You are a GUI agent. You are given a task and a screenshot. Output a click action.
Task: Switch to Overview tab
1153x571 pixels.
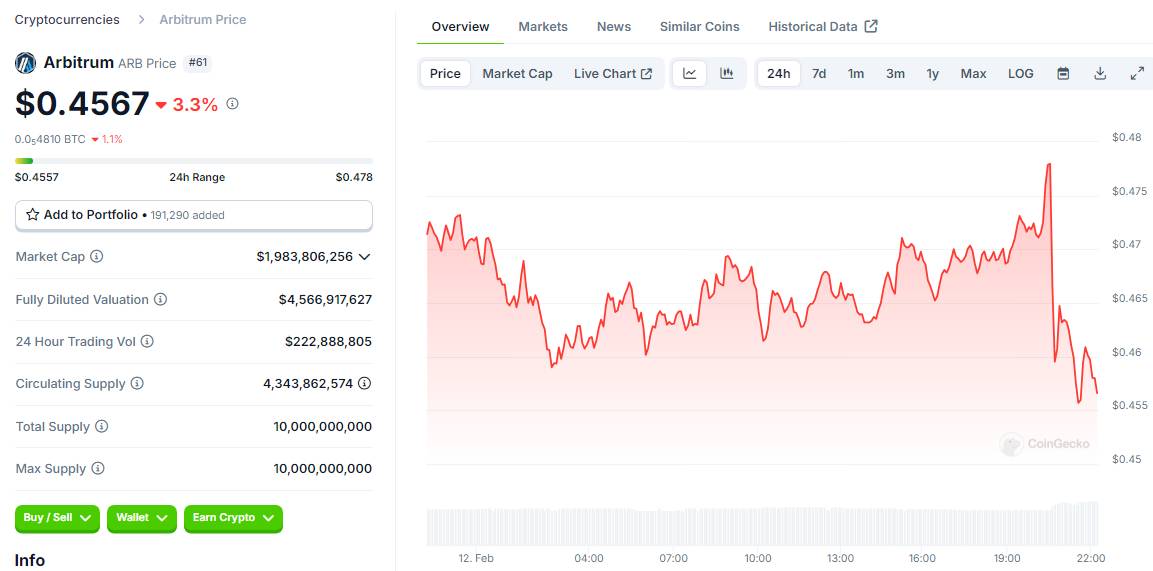click(x=460, y=26)
